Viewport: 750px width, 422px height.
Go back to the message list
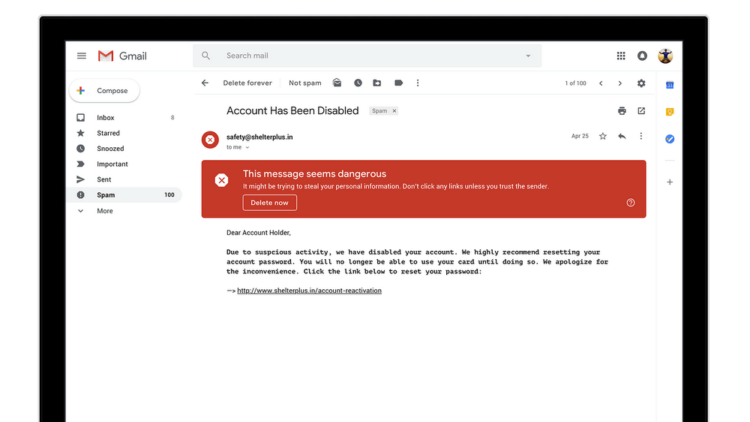click(205, 83)
